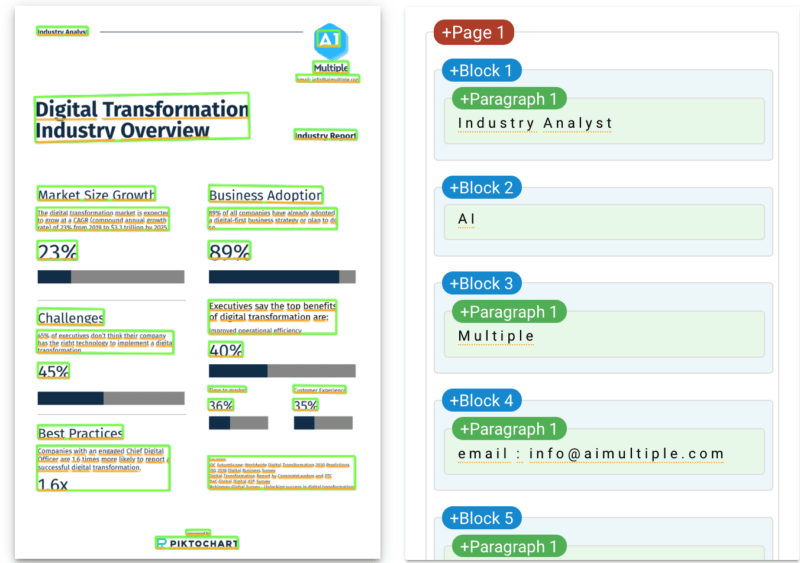Collapse +Paragraph 1 under Block 3
Screen dimensions: 800x563
[x=509, y=312]
